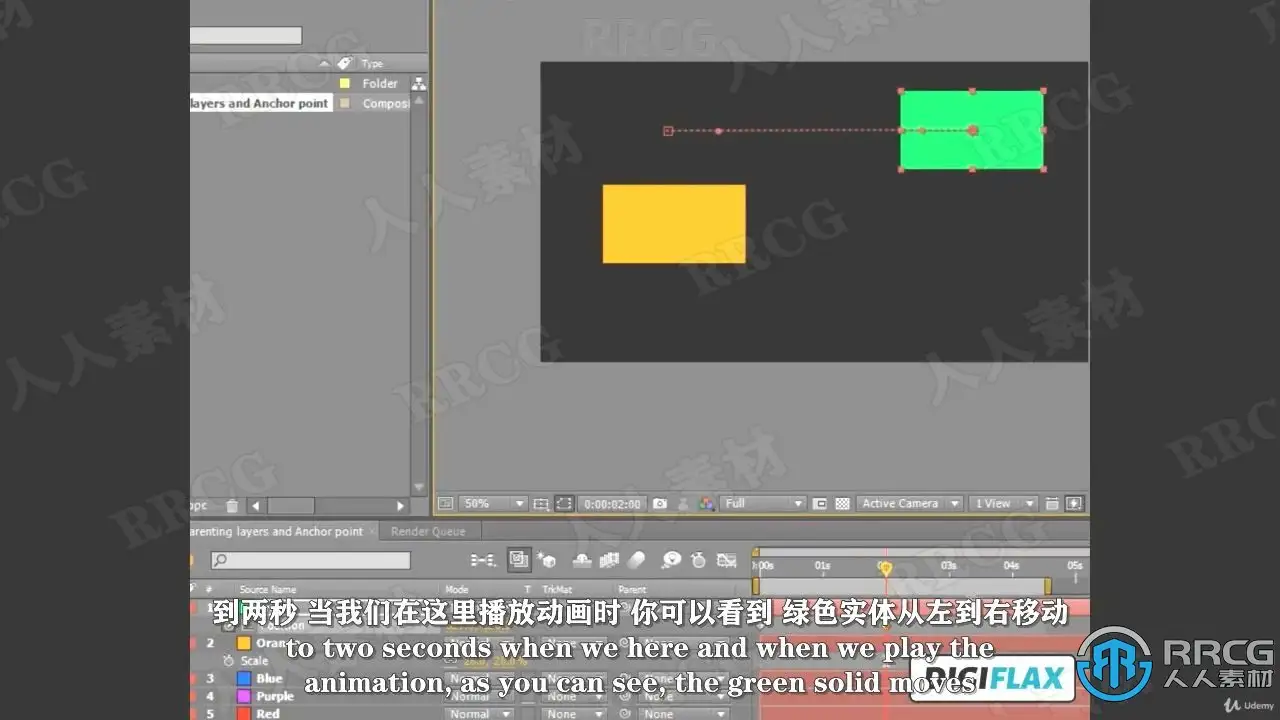1280x720 pixels.
Task: Open the Active Camera view dropdown
Action: (910, 504)
